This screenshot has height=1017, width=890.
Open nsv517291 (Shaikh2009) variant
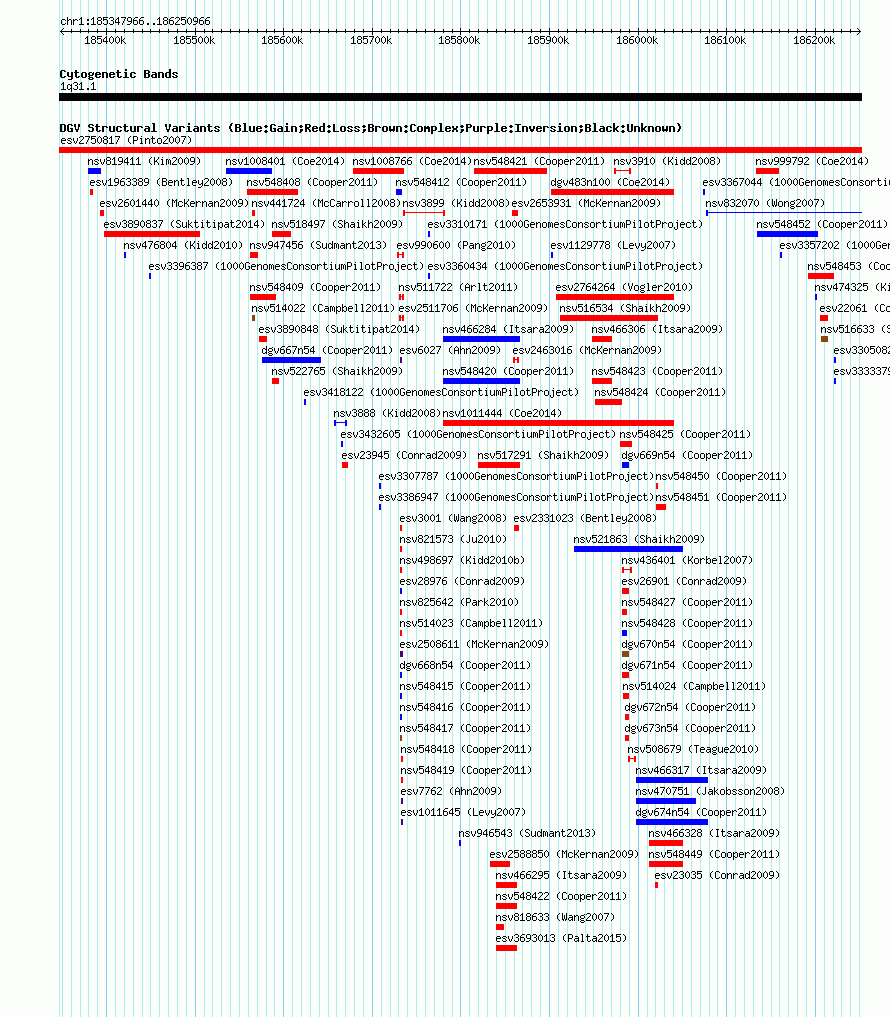pyautogui.click(x=544, y=455)
